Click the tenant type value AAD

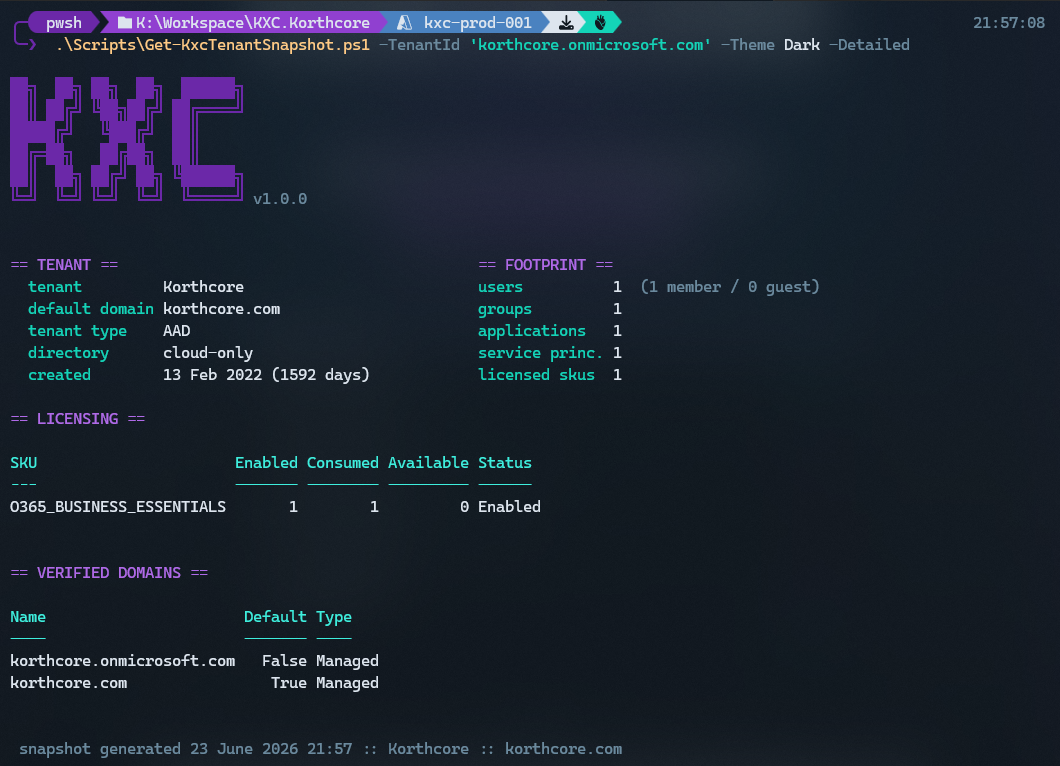[x=176, y=331]
